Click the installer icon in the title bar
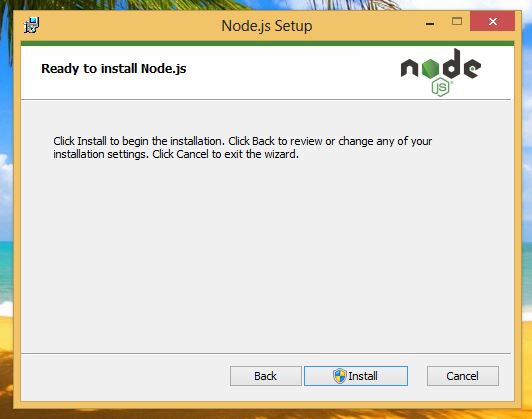Screen dimensions: 532x419 [x=32, y=25]
